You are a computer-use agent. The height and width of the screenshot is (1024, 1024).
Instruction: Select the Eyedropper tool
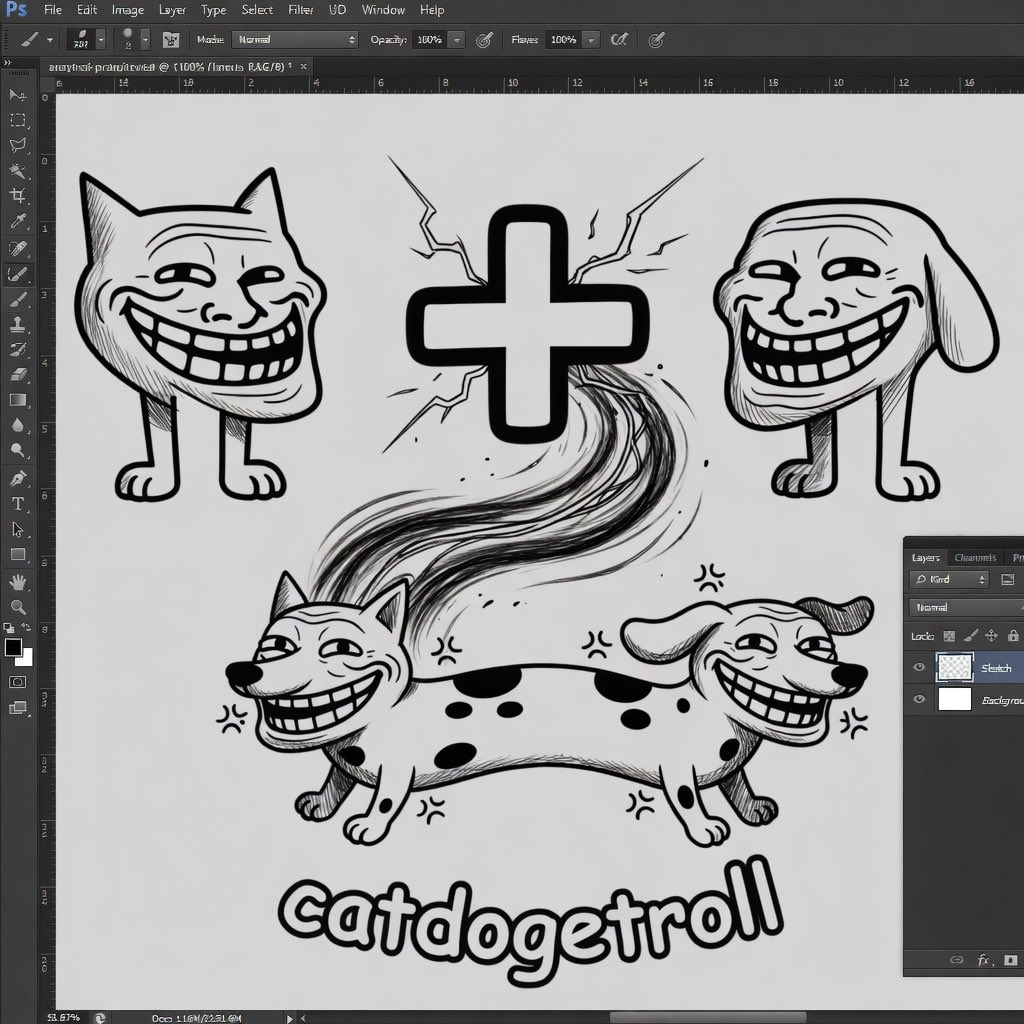click(x=18, y=222)
